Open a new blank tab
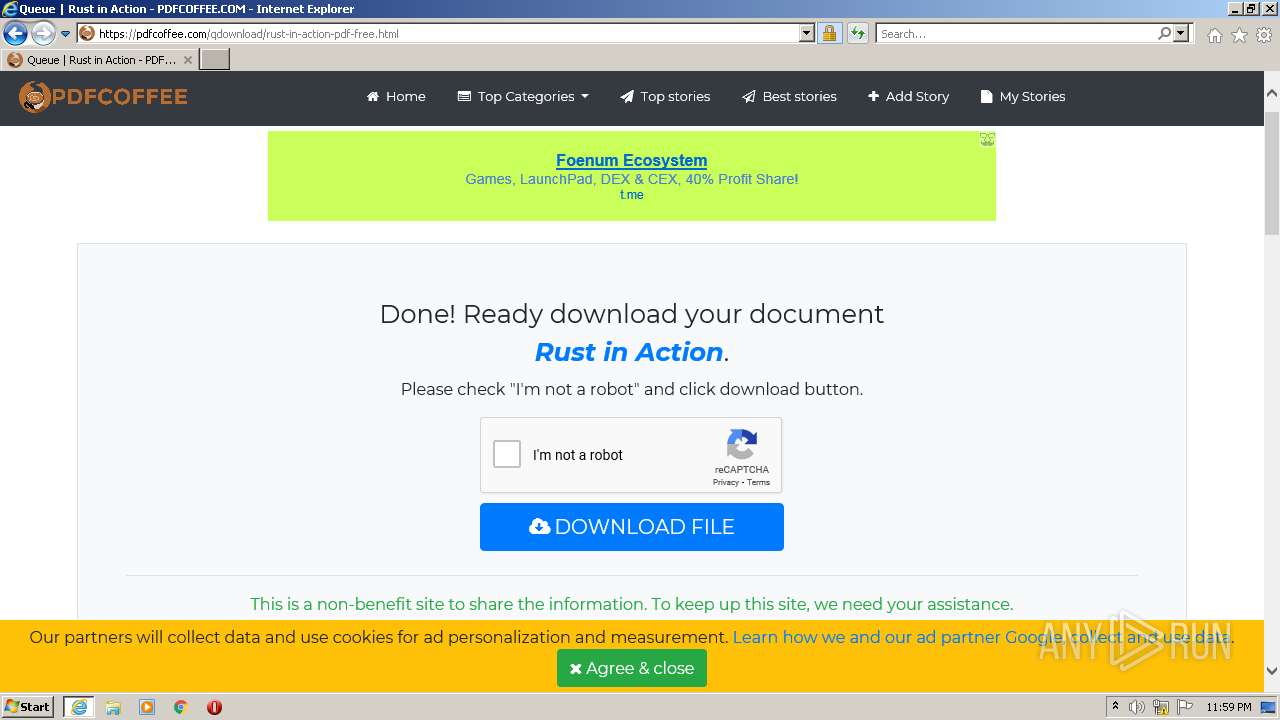The image size is (1280, 720). pos(215,60)
